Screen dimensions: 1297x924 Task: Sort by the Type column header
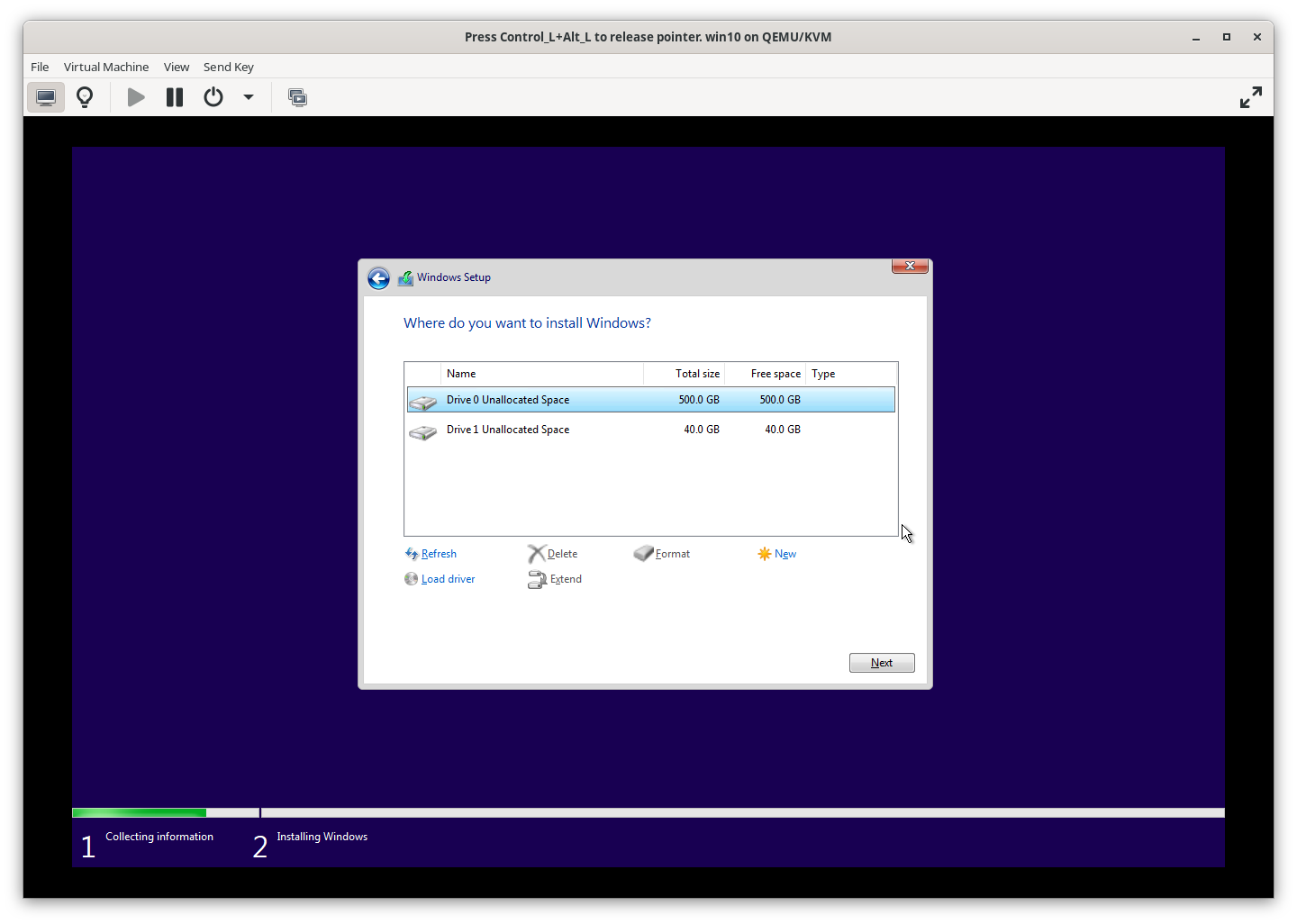pos(851,374)
